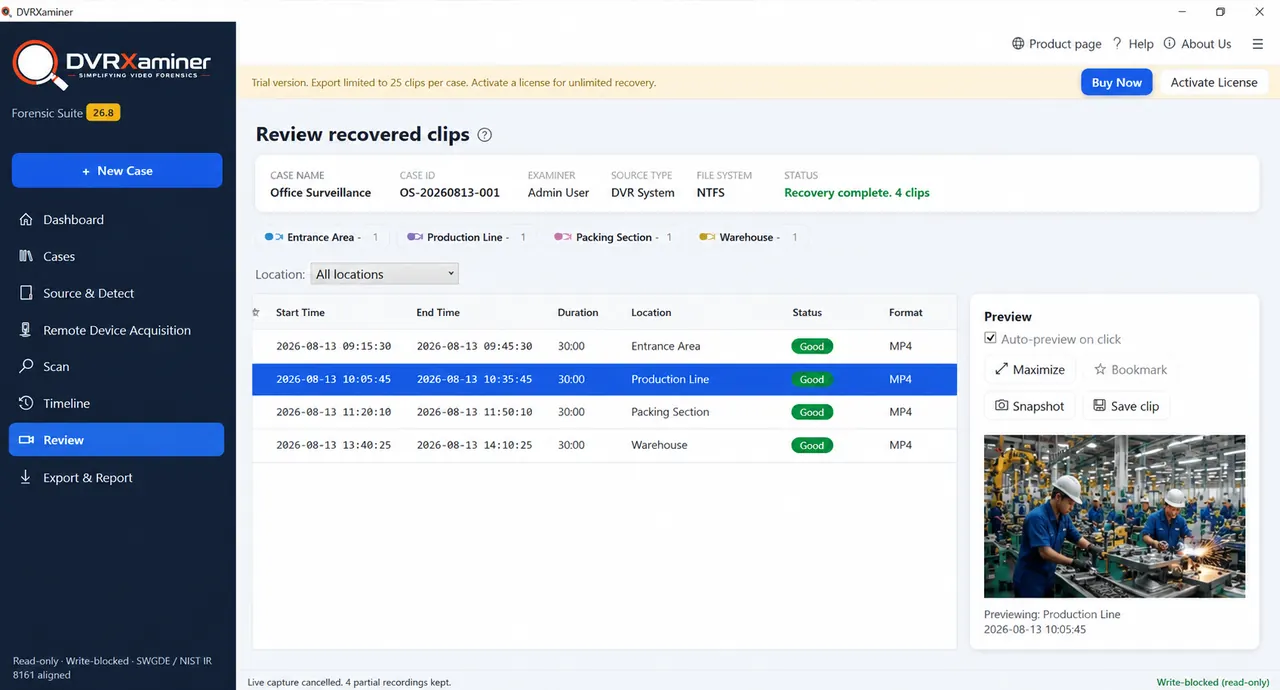Image resolution: width=1280 pixels, height=690 pixels.
Task: Click the version badge 26.8
Action: point(103,113)
